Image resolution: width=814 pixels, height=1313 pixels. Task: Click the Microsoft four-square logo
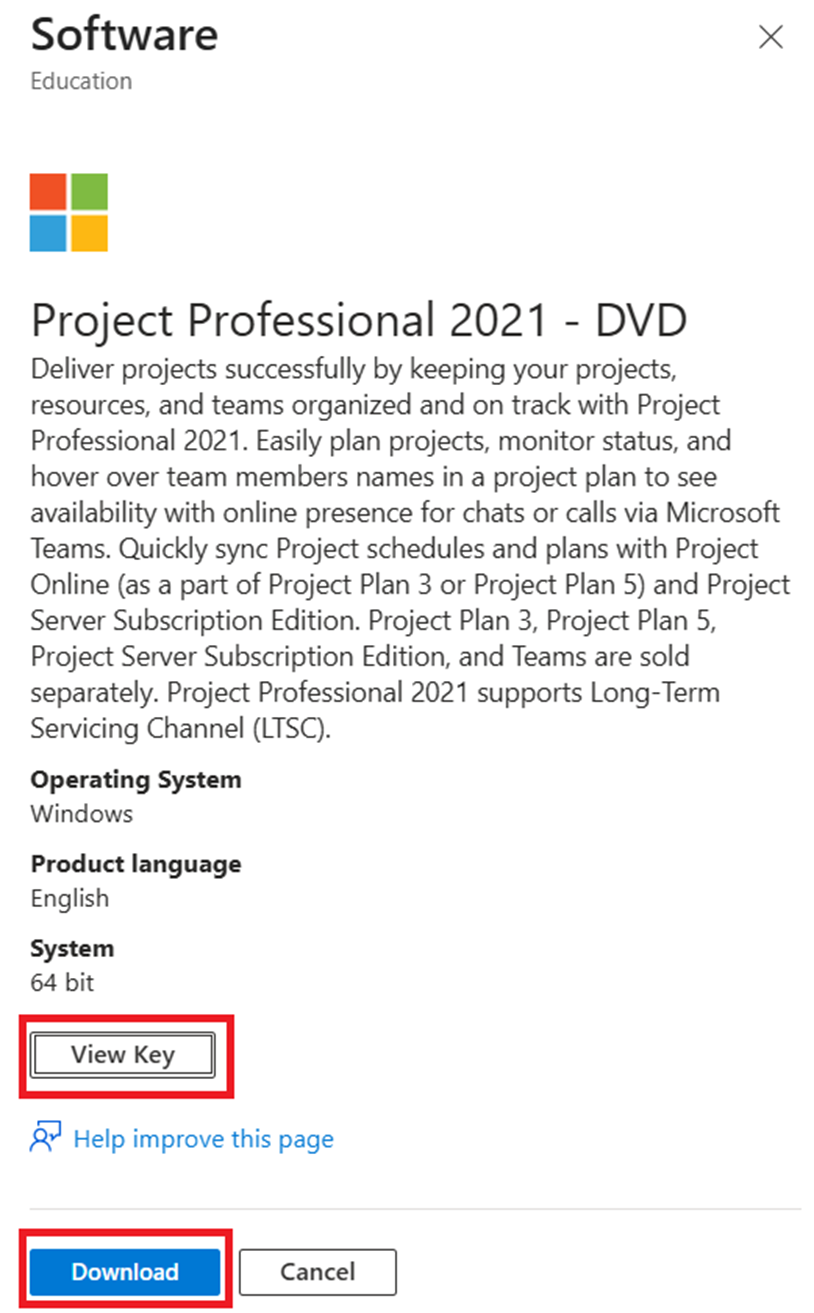click(x=69, y=212)
